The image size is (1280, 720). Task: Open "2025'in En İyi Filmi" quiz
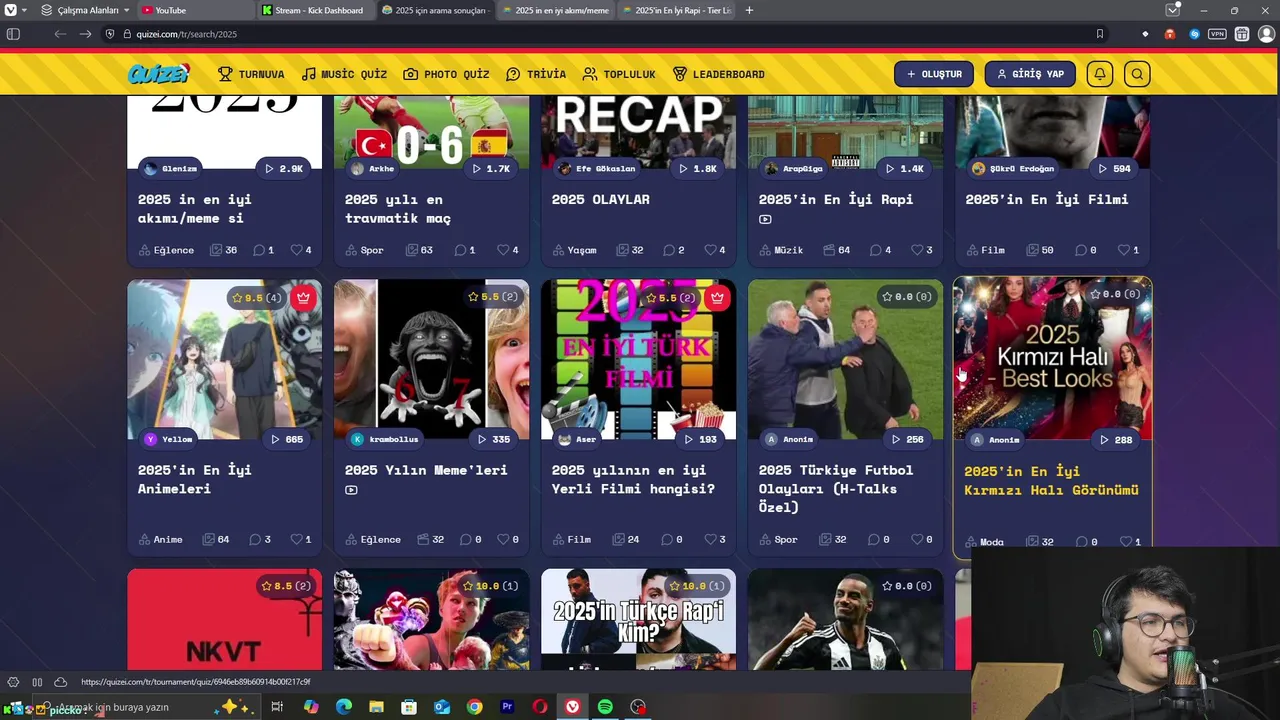[x=1047, y=199]
